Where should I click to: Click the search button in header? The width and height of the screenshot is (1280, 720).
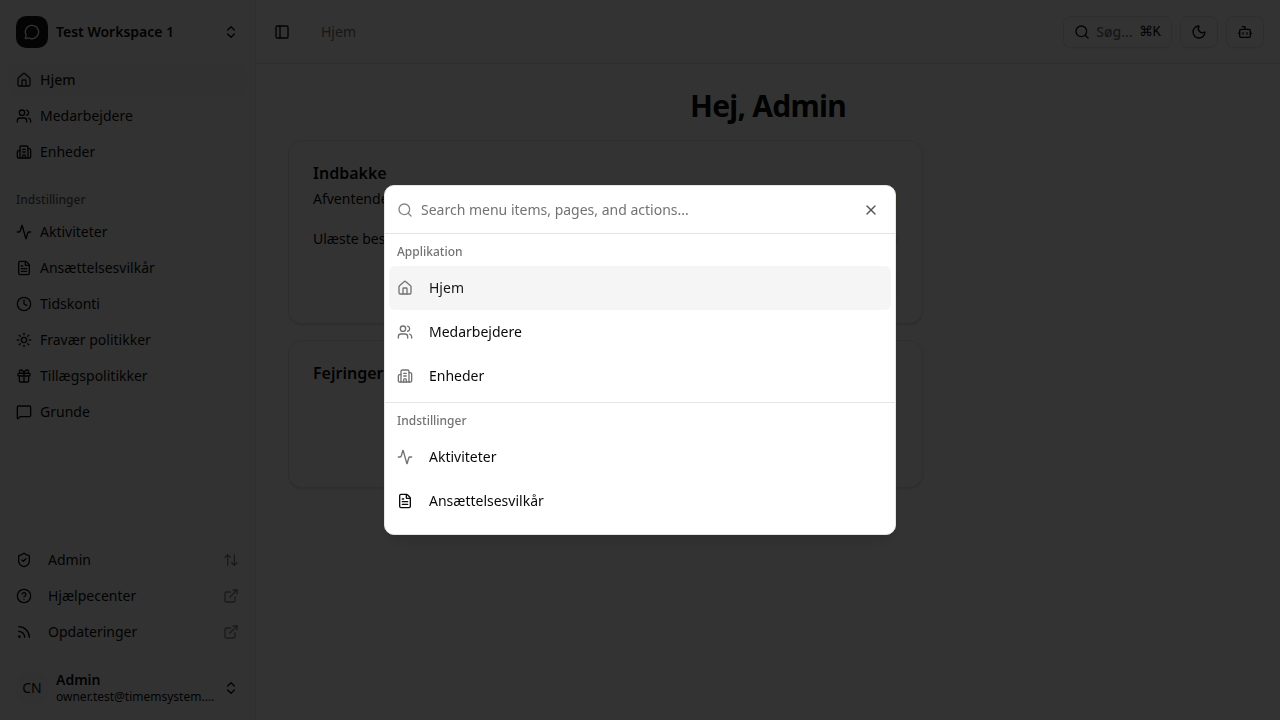pos(1117,32)
